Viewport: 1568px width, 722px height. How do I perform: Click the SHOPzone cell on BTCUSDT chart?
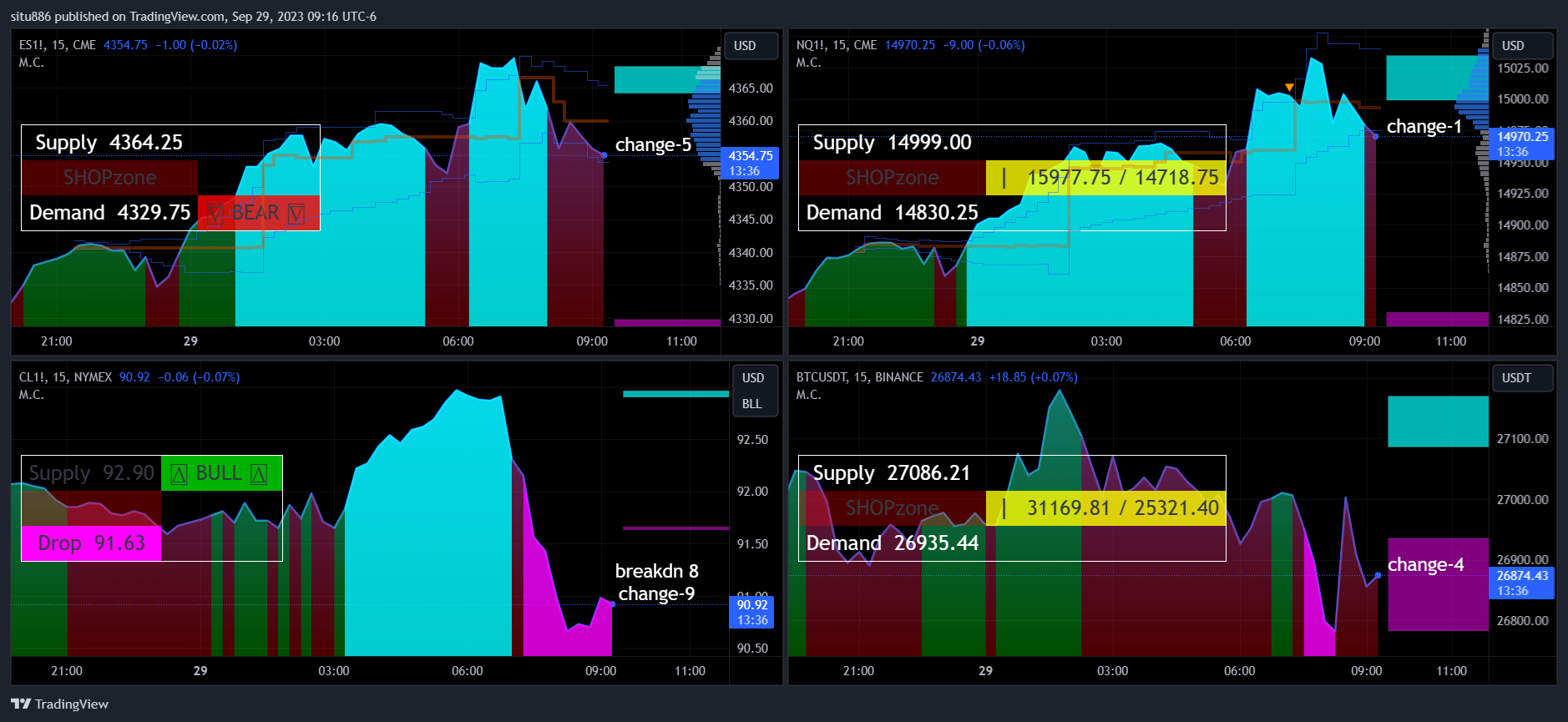pos(892,508)
